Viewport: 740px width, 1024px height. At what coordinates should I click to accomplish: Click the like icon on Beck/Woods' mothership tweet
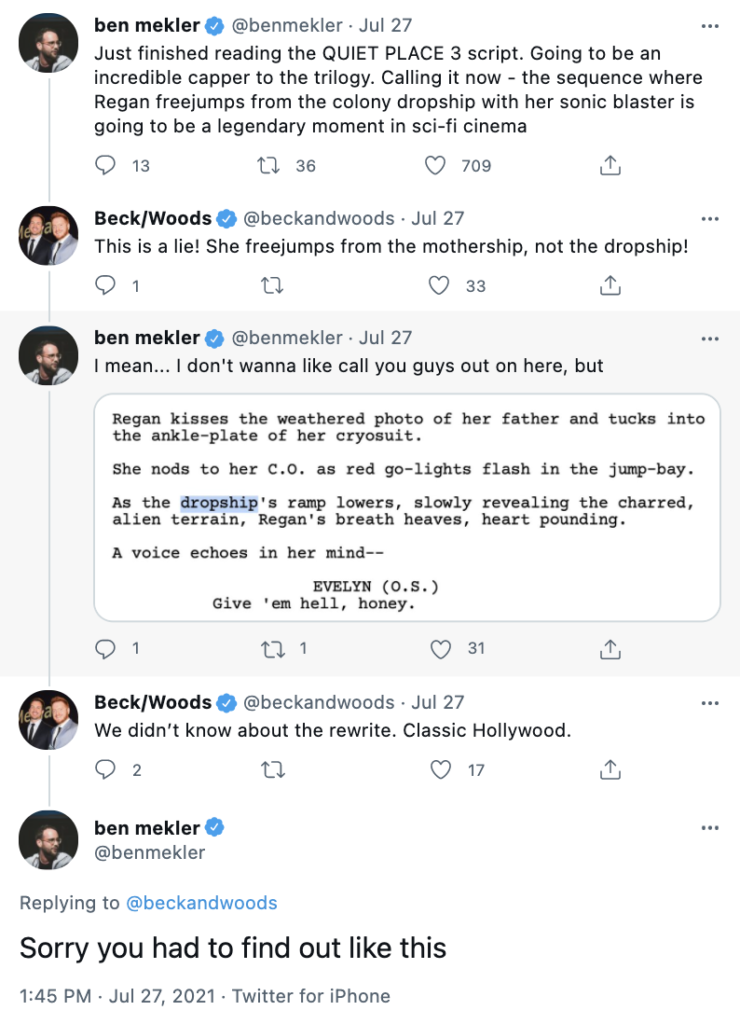437,285
